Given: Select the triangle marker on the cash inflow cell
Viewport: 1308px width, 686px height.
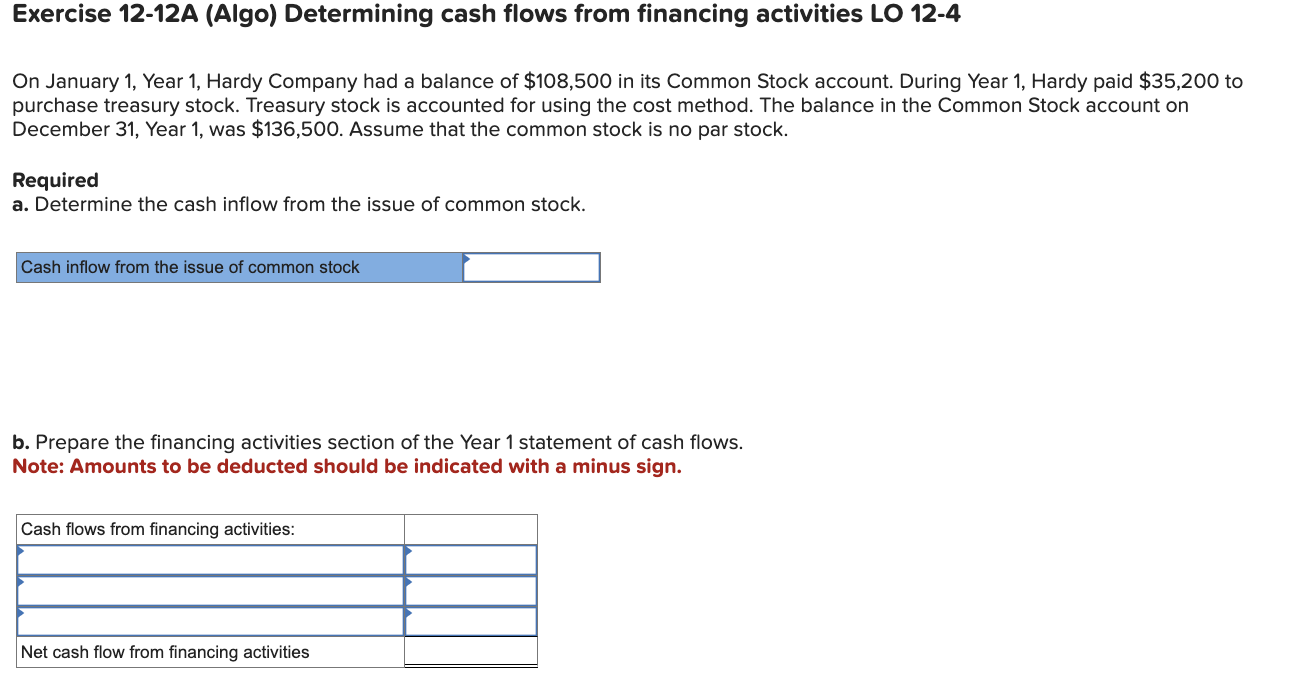Looking at the screenshot, I should click(x=465, y=260).
